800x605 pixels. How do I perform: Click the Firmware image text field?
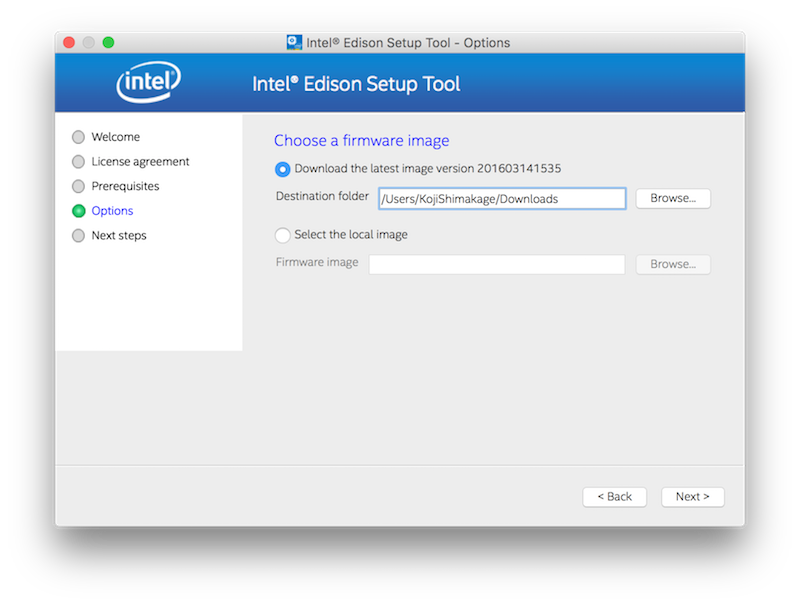tap(497, 264)
